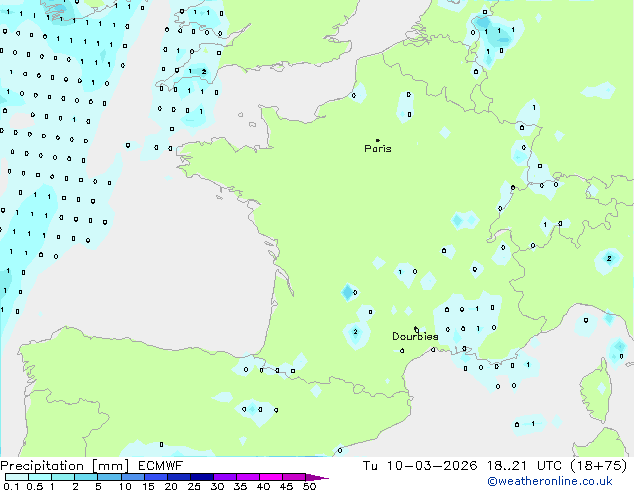Image resolution: width=634 pixels, height=490 pixels.
Task: Click the purple arrow past legend 50
Action: (317, 477)
